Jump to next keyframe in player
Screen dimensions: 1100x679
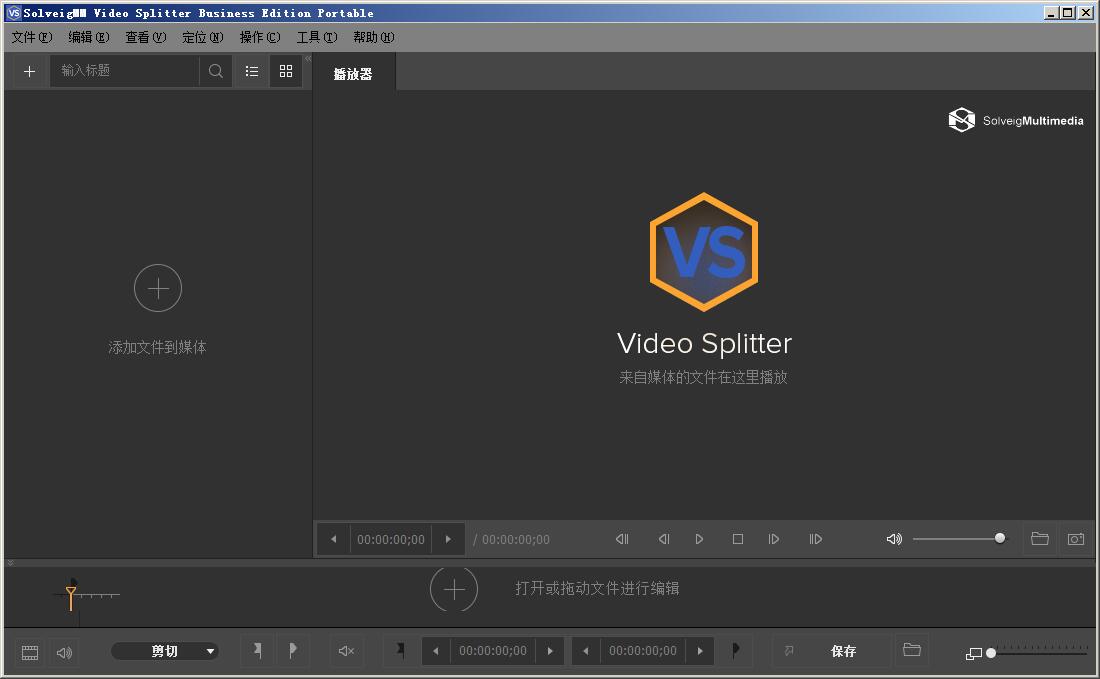[815, 539]
